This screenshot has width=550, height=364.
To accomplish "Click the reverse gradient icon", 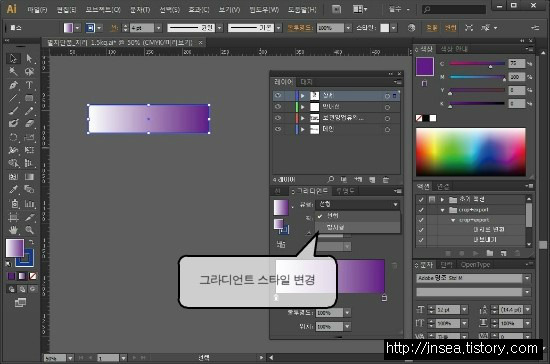I will [x=281, y=244].
